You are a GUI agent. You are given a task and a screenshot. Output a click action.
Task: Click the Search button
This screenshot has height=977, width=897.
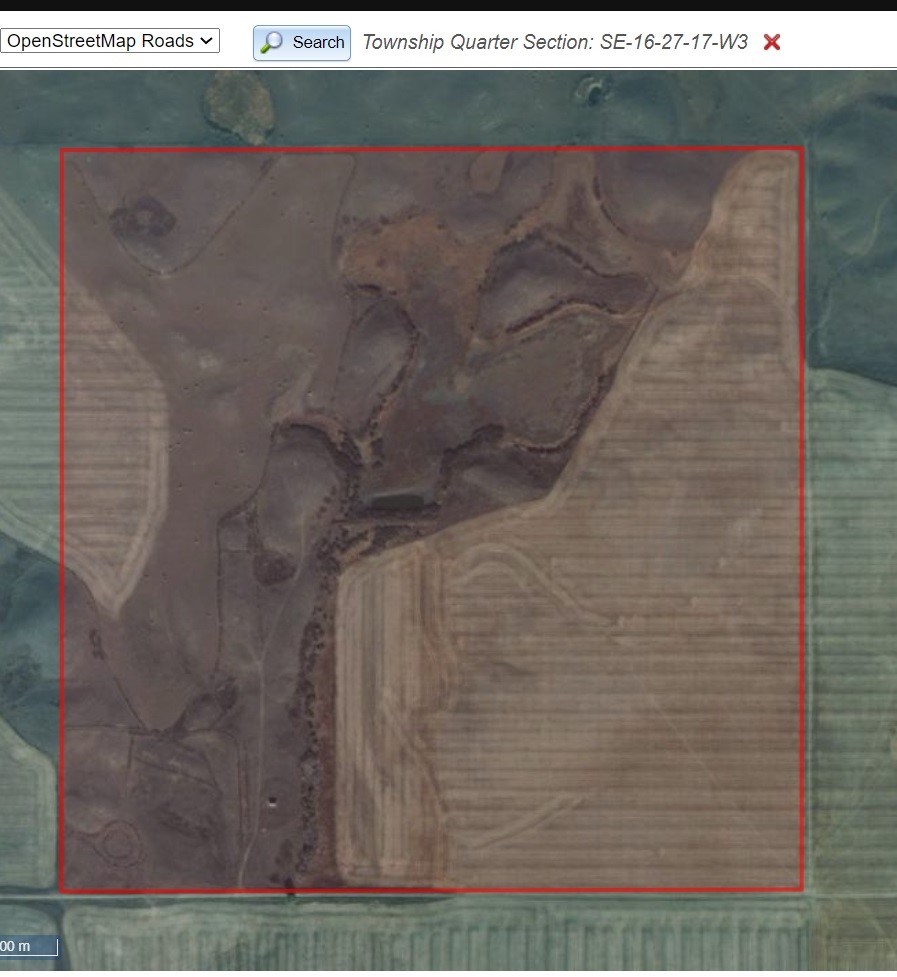301,42
